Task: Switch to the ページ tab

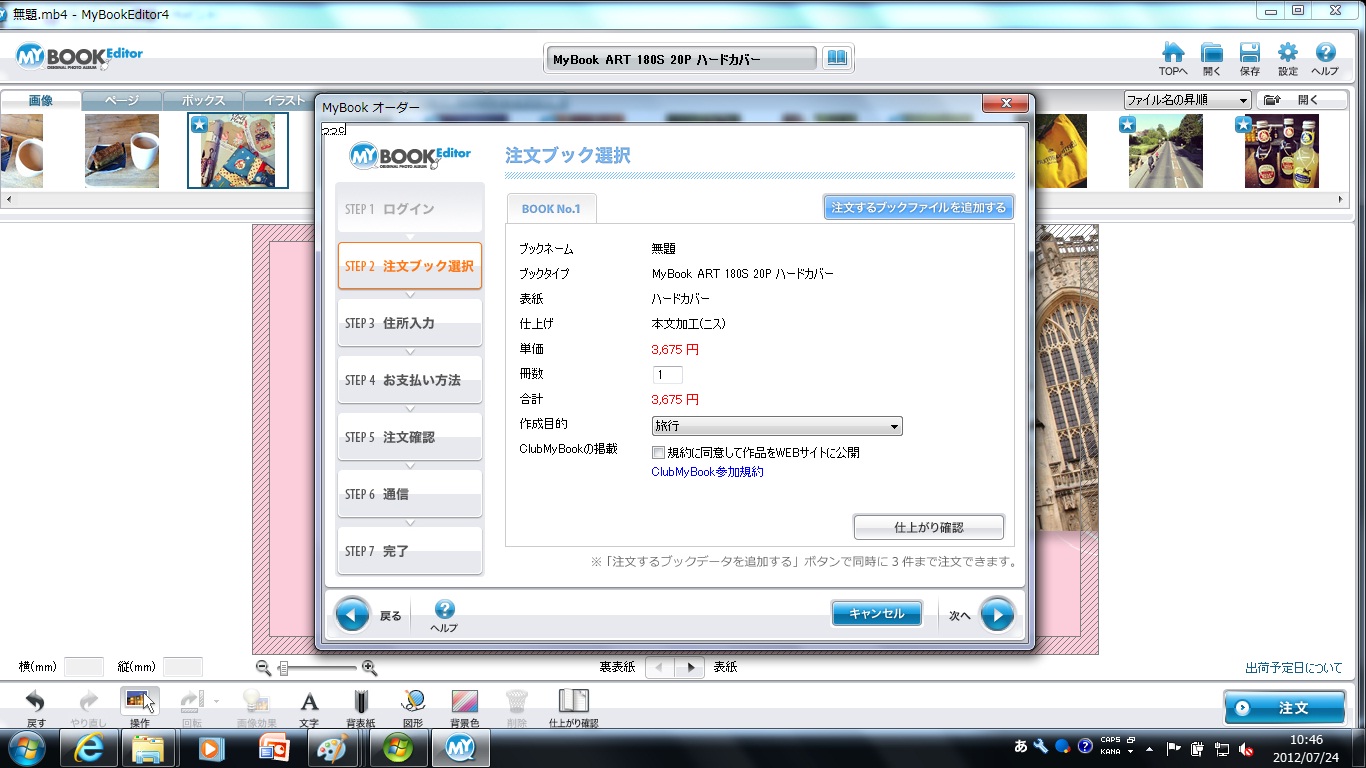Action: tap(121, 101)
